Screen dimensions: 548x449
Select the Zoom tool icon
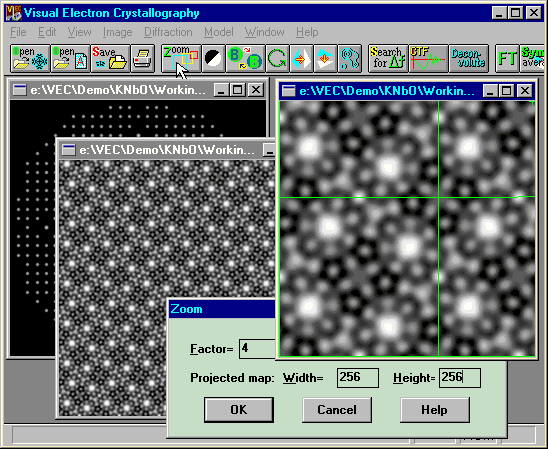181,58
